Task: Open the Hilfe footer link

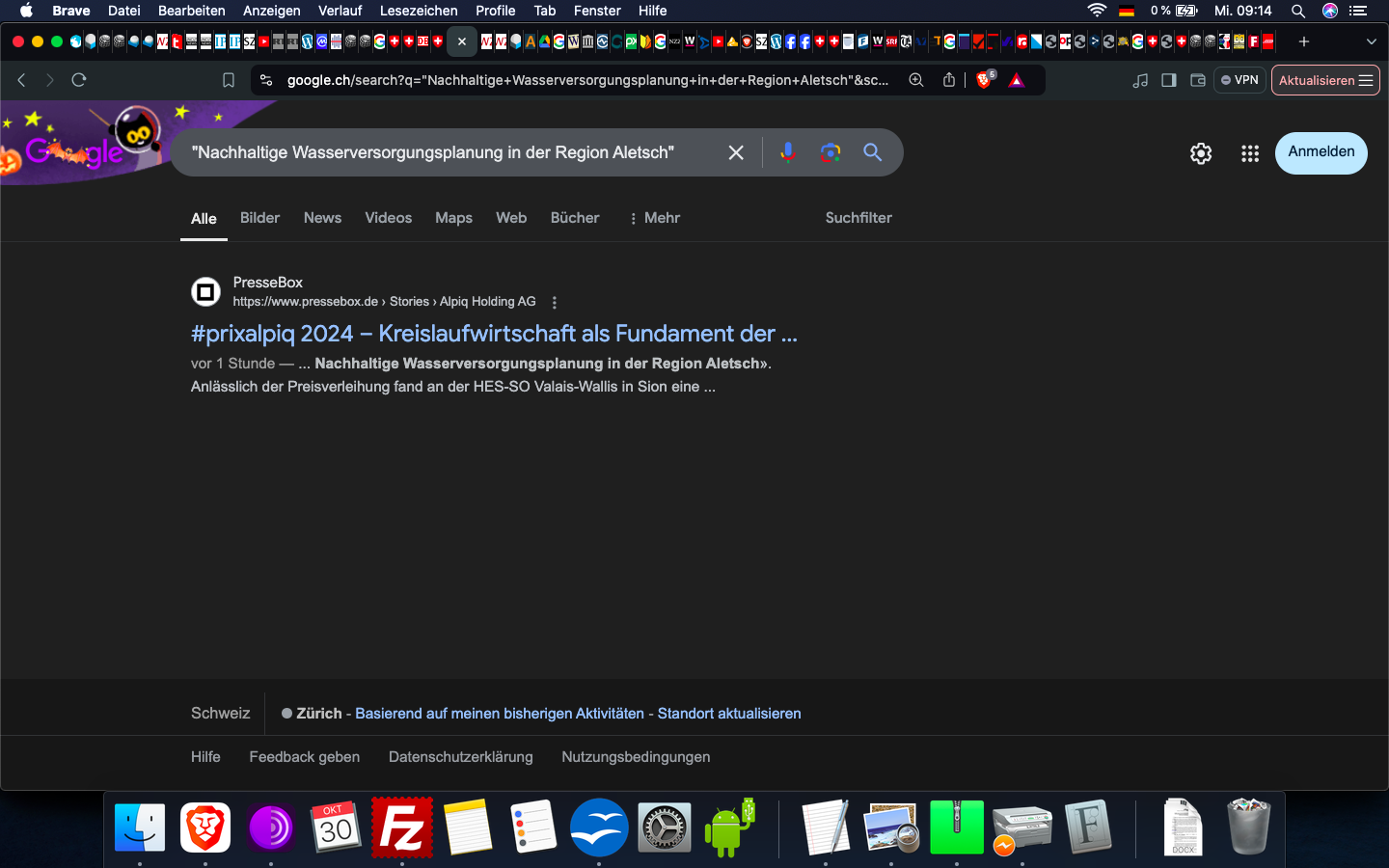Action: [x=205, y=757]
